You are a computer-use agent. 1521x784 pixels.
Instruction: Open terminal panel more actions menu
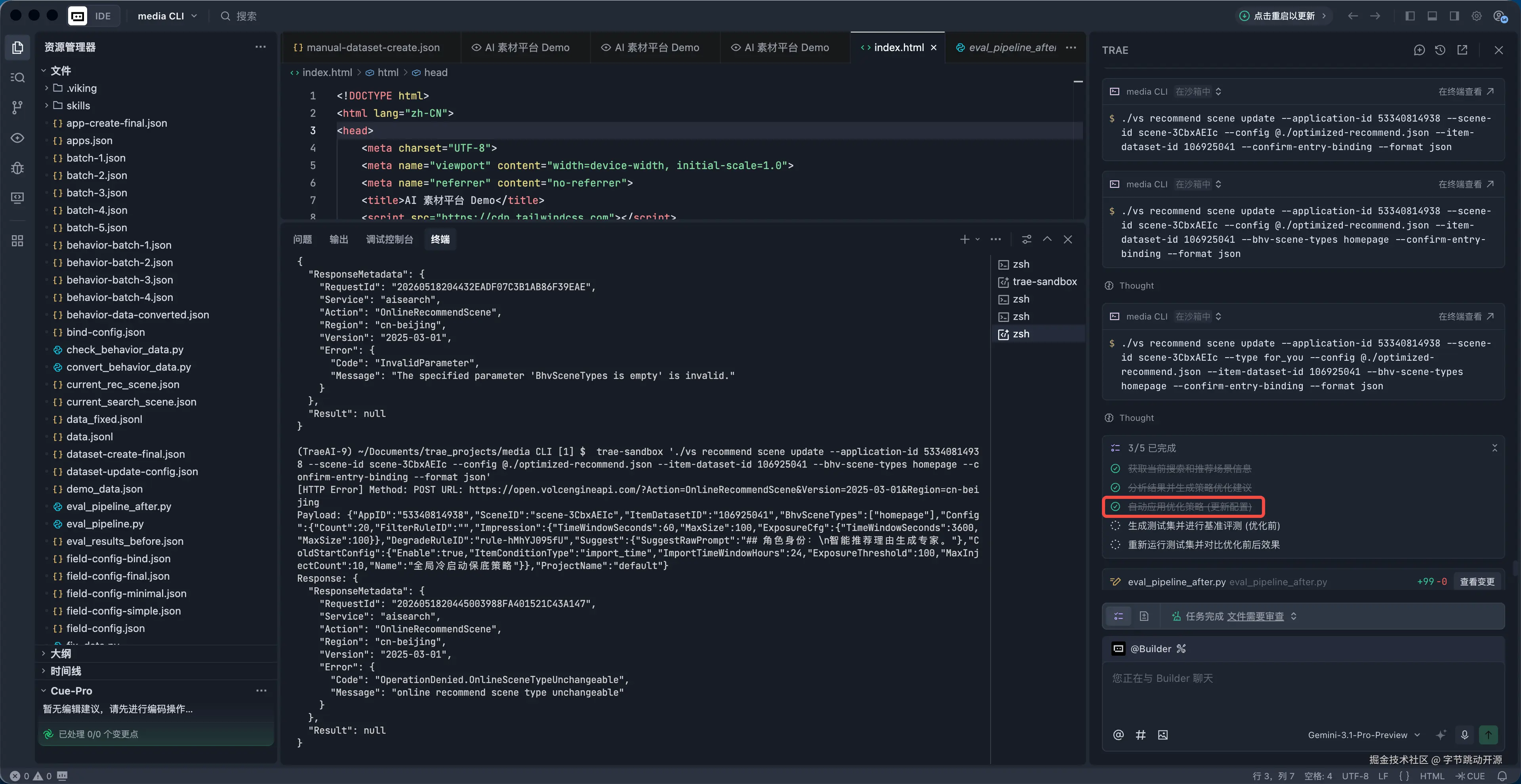(x=995, y=239)
